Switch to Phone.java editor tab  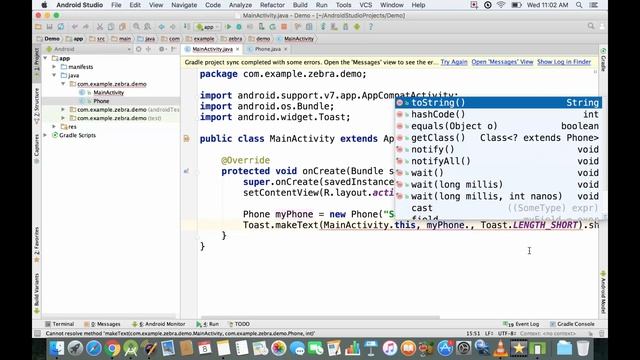[268, 49]
